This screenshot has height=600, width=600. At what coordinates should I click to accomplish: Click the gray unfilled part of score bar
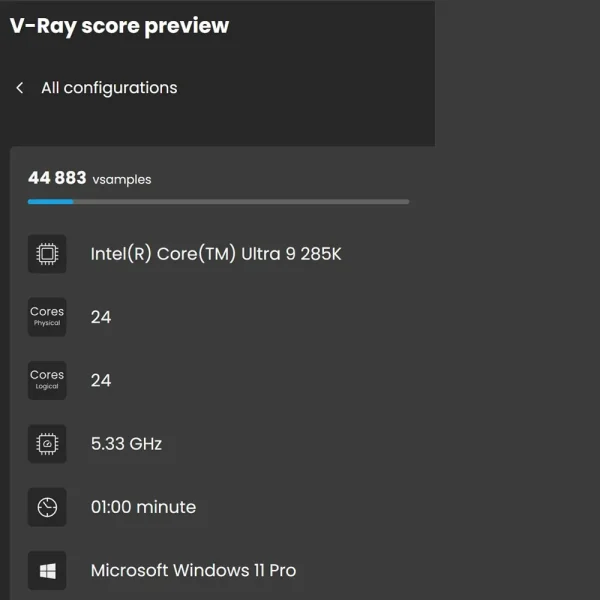(x=240, y=201)
